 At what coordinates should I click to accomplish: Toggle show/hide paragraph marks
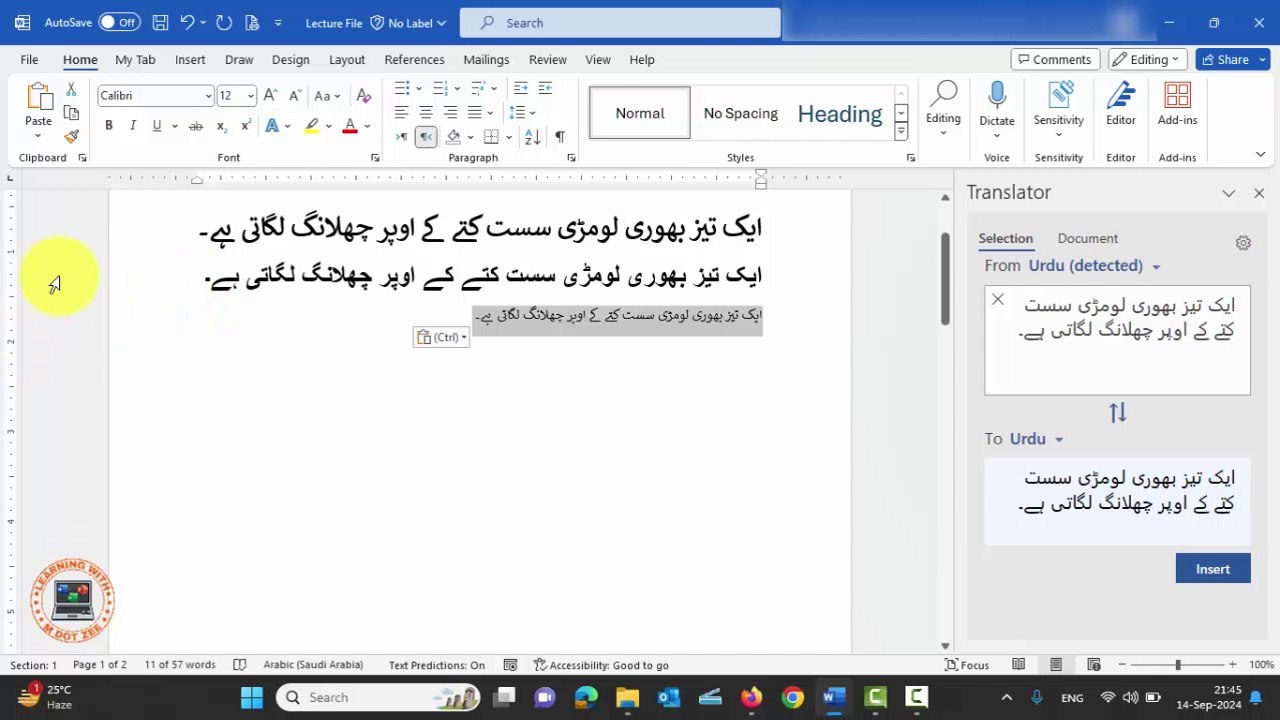[x=560, y=136]
